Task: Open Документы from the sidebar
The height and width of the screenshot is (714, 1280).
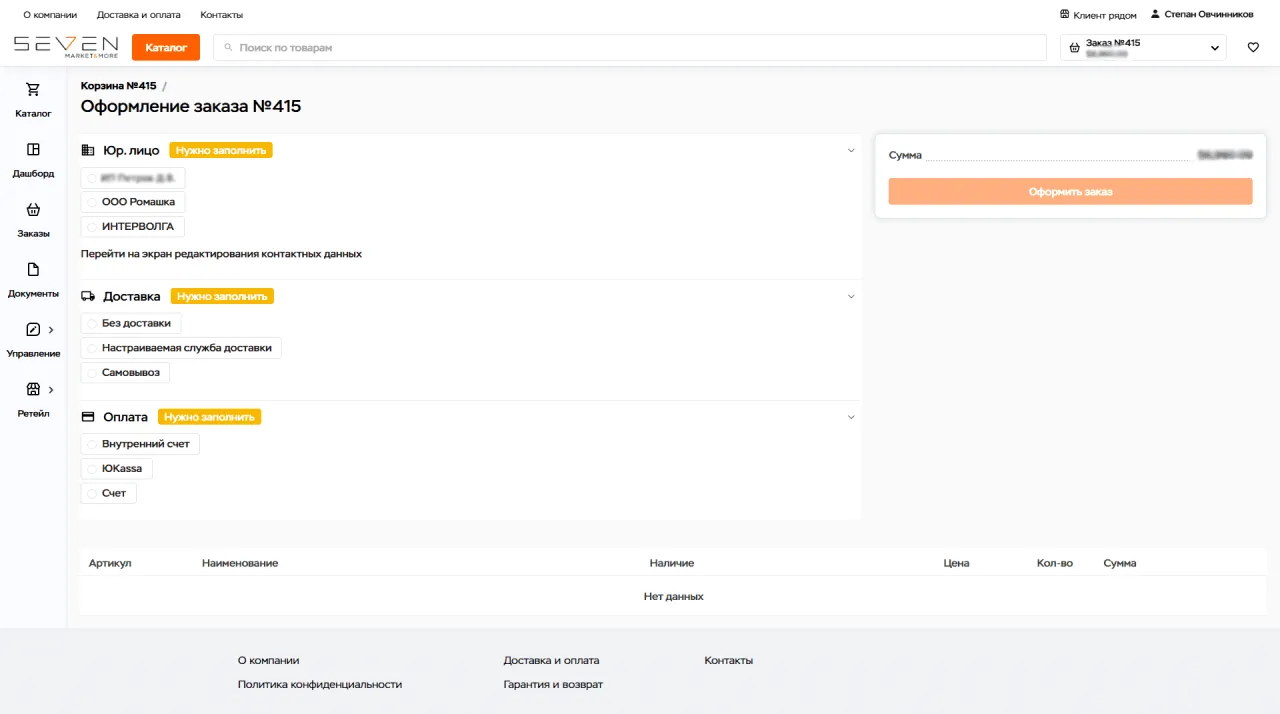Action: pos(33,280)
